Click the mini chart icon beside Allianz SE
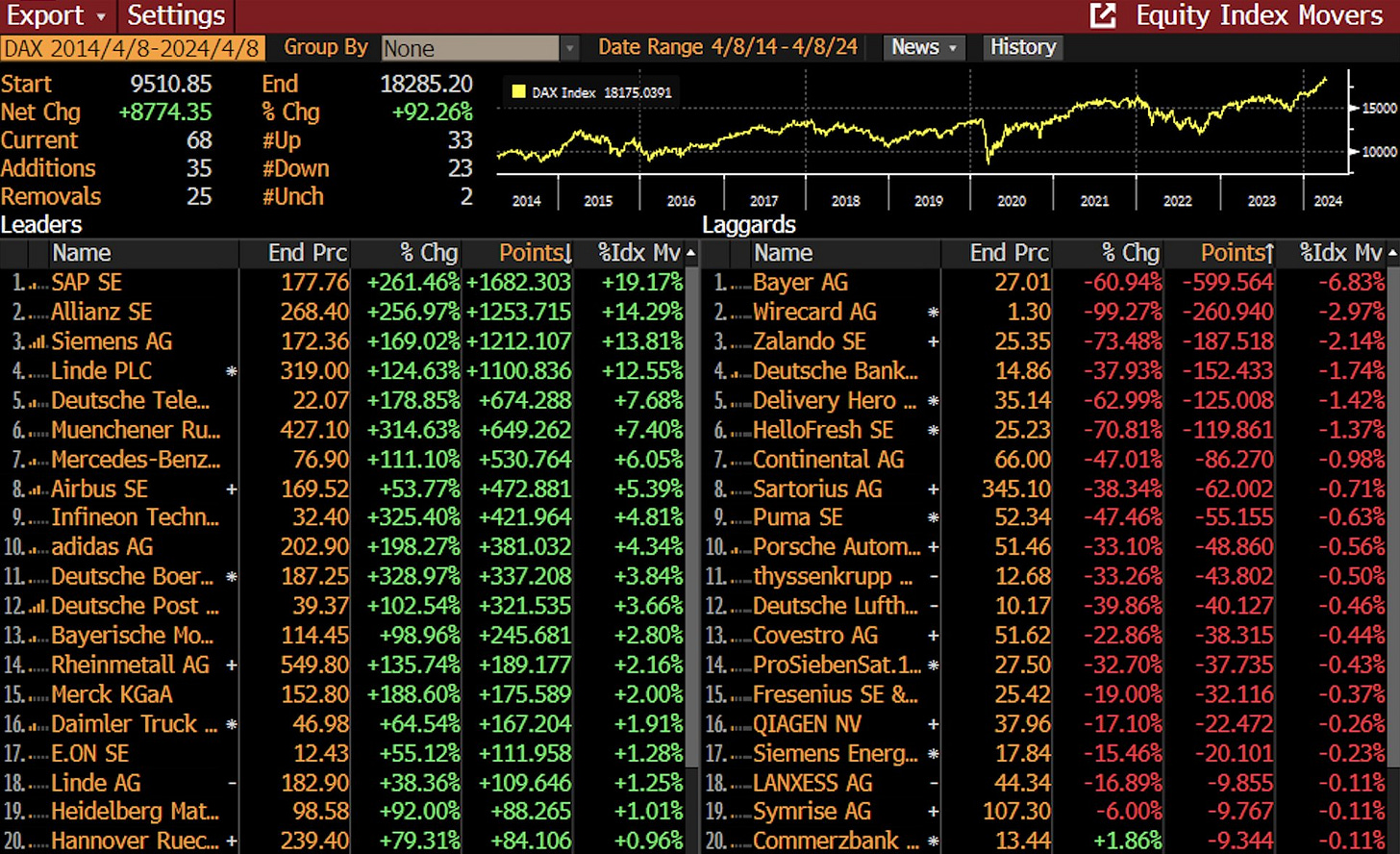 37,314
